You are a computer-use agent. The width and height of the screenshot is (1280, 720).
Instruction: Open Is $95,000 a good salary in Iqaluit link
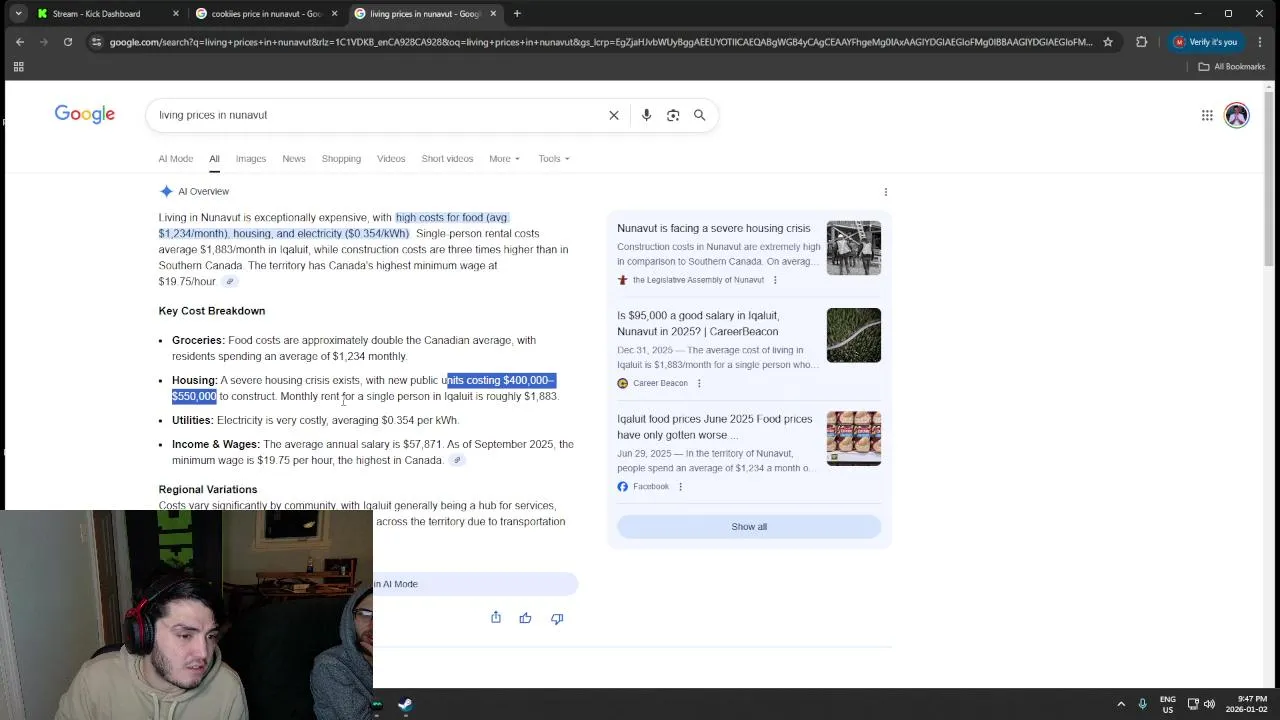tap(698, 323)
